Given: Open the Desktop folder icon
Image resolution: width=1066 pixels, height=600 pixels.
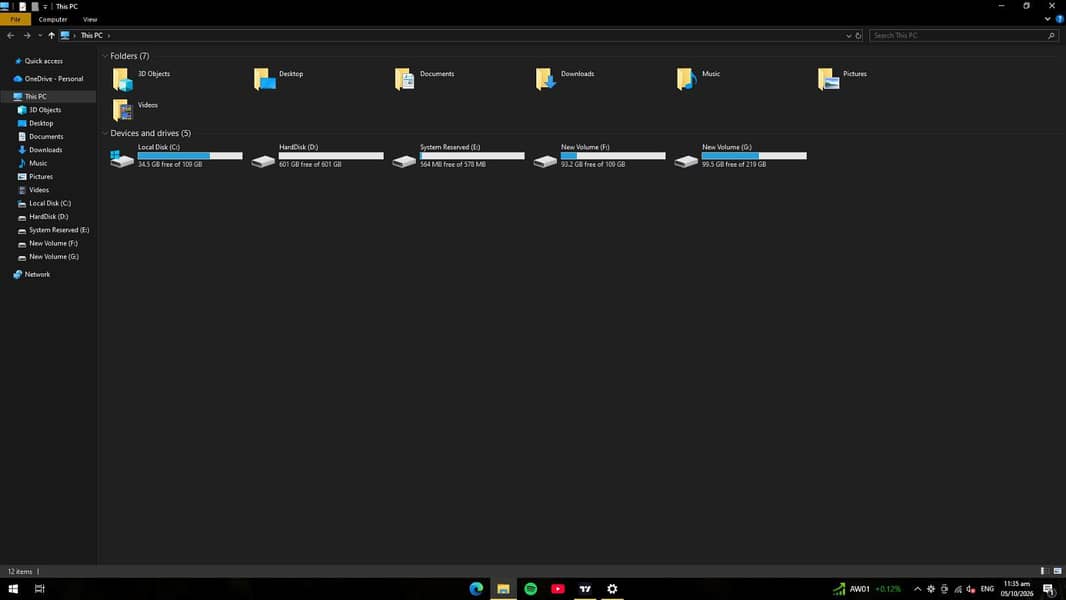Looking at the screenshot, I should (264, 80).
